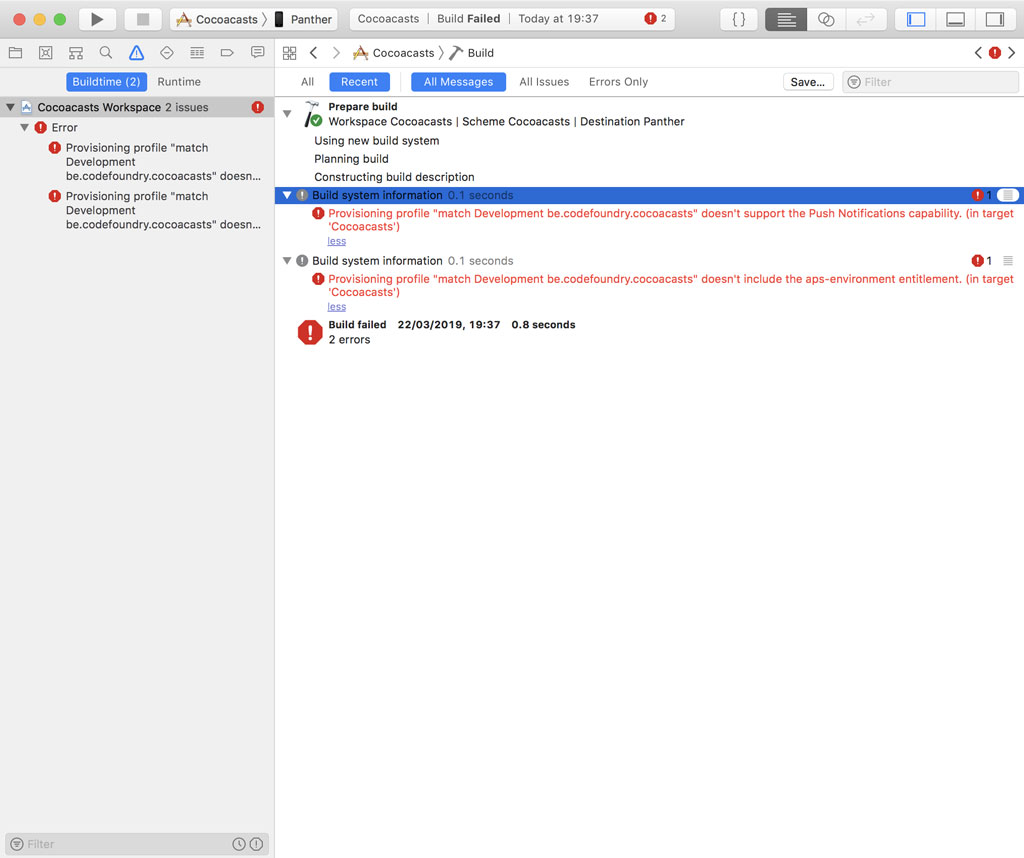Click the 'less' link under Push Notifications error
Screen dimensions: 1024x858
[x=337, y=241]
